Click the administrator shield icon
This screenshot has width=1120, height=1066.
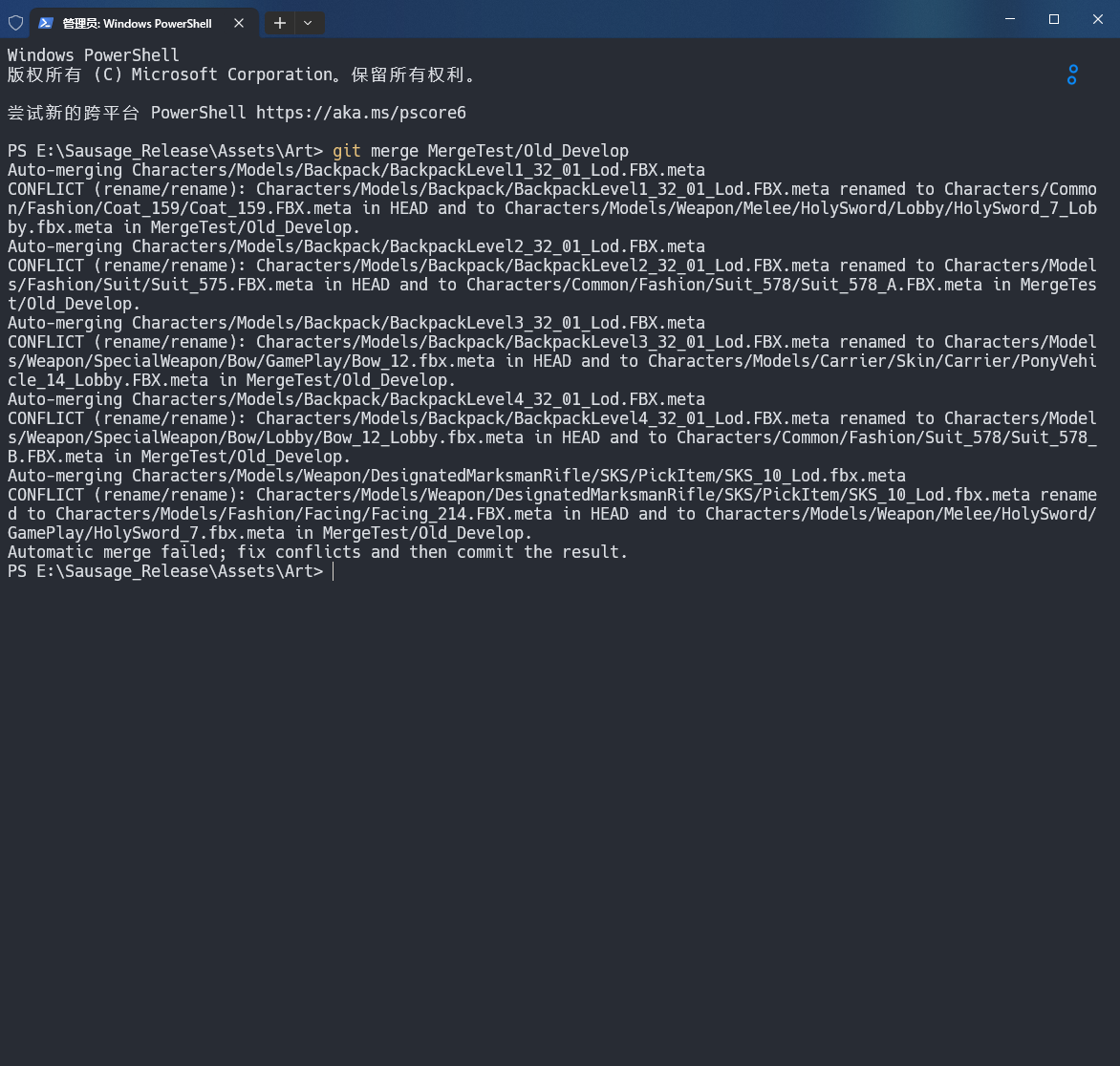pos(15,22)
